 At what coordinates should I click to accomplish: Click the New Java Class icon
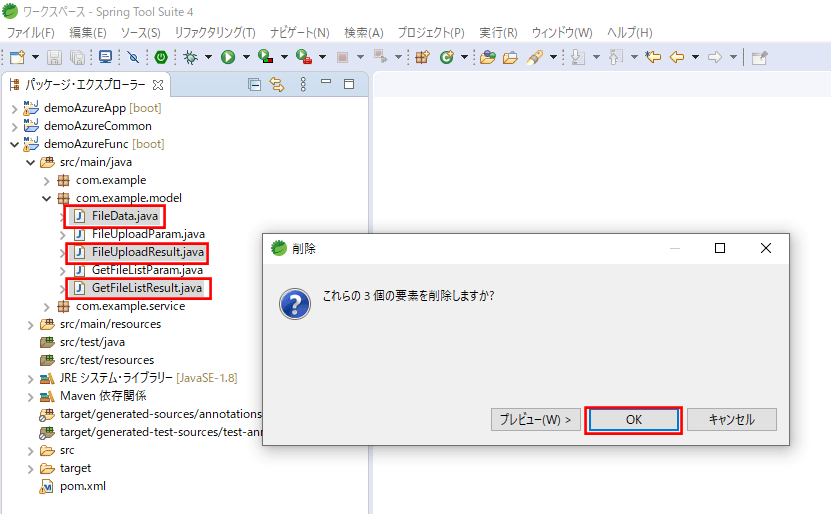[447, 57]
